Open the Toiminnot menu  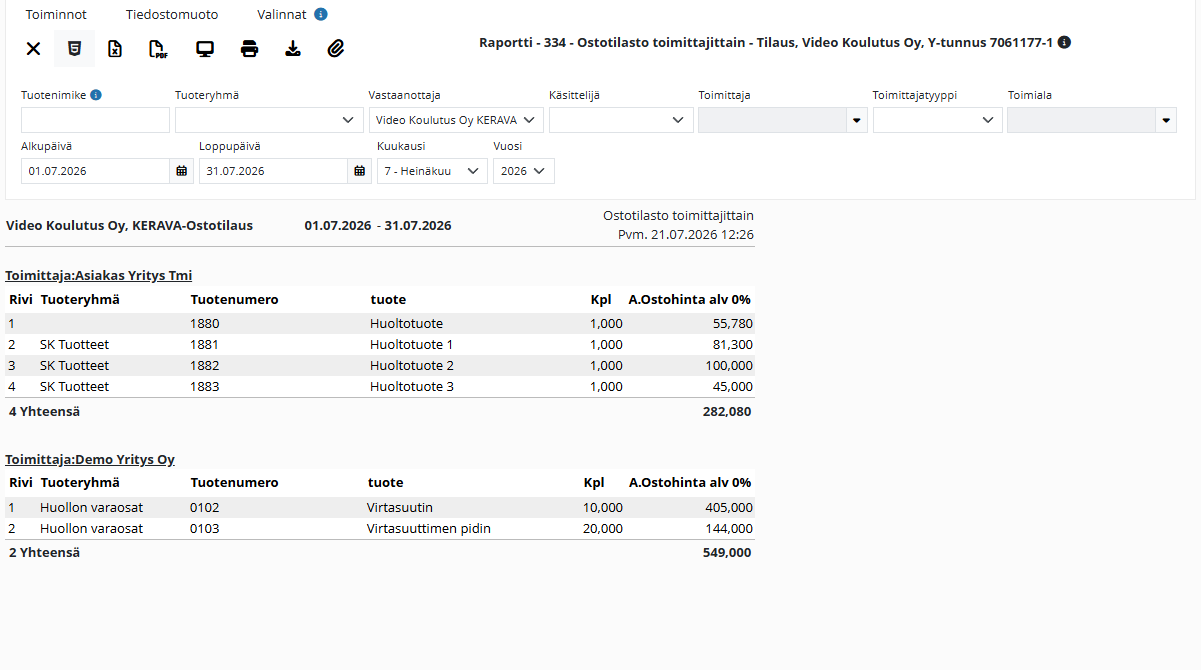[56, 15]
